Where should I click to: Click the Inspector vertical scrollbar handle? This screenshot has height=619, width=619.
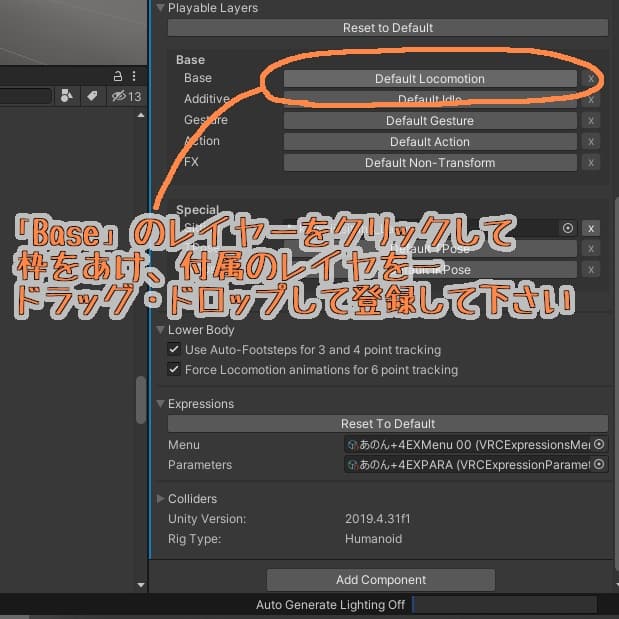tap(141, 400)
